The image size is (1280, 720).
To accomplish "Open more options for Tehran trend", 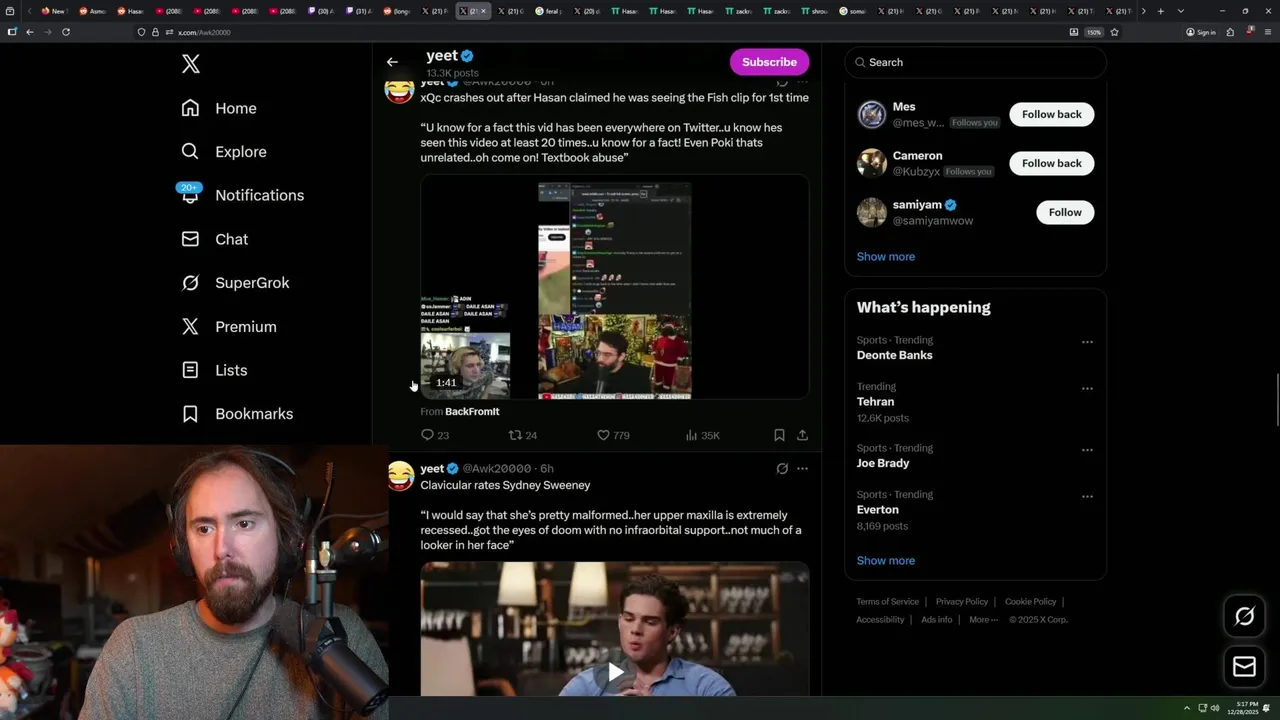I will click(x=1087, y=388).
